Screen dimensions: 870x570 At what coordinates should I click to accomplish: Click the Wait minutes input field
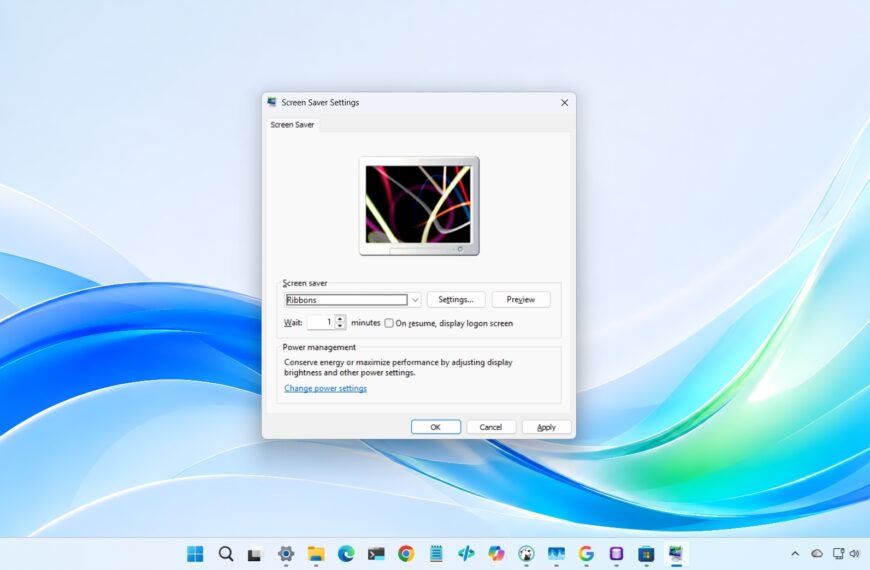pyautogui.click(x=321, y=322)
